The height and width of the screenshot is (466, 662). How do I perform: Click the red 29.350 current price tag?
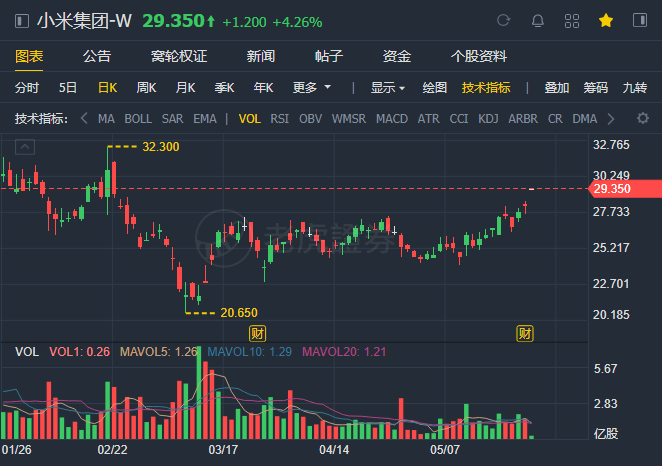(625, 189)
